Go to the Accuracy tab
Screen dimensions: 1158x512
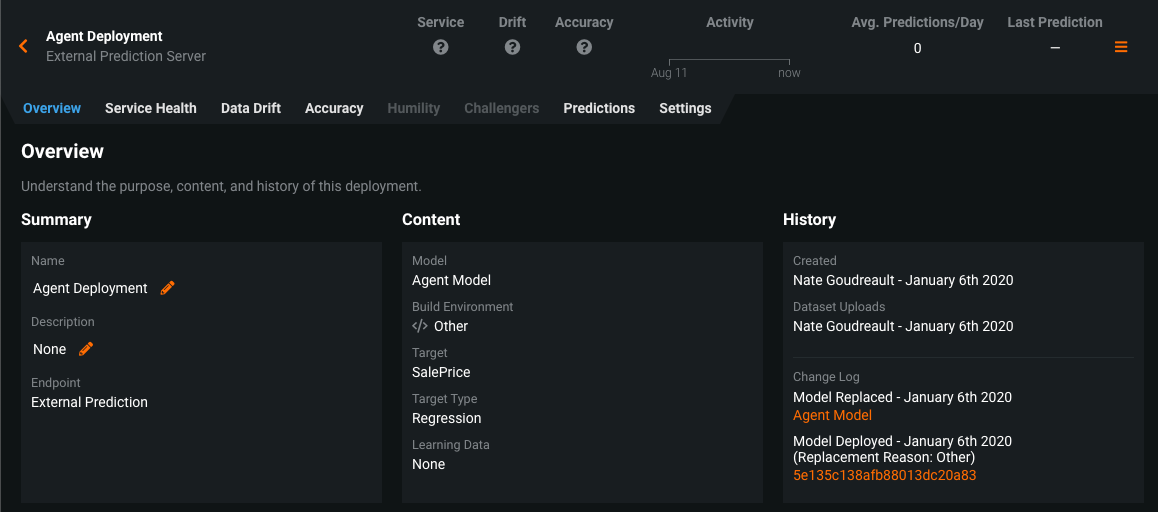(x=334, y=108)
